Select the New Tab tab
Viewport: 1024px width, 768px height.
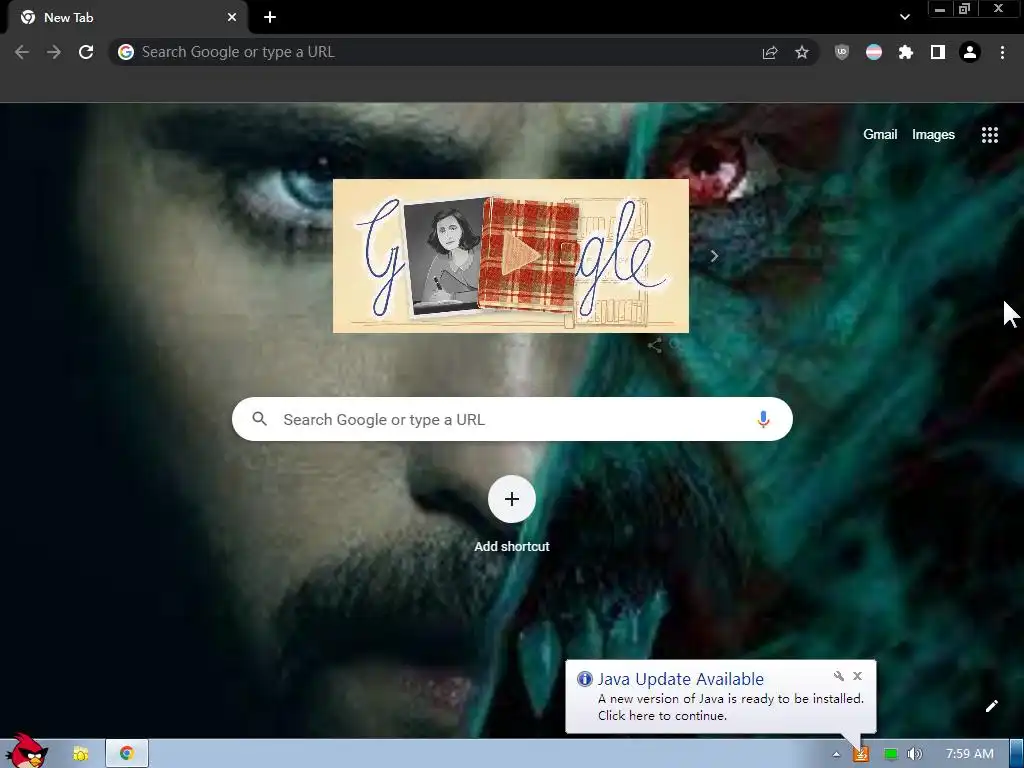tap(127, 18)
